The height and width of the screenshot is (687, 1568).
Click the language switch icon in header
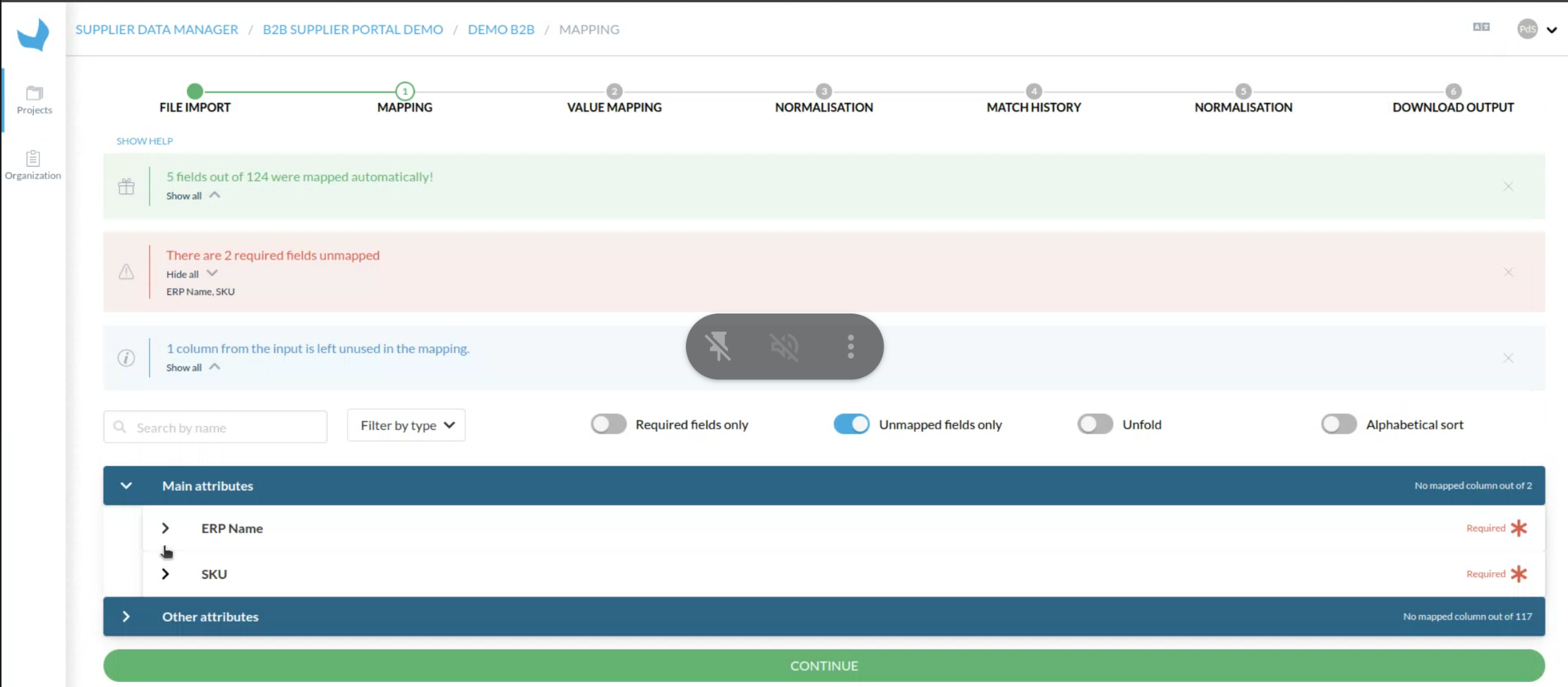pyautogui.click(x=1481, y=27)
